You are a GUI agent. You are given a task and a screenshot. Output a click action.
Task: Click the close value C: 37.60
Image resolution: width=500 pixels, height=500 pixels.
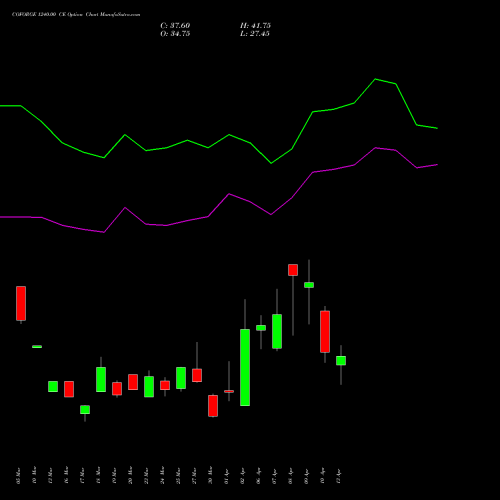175,26
